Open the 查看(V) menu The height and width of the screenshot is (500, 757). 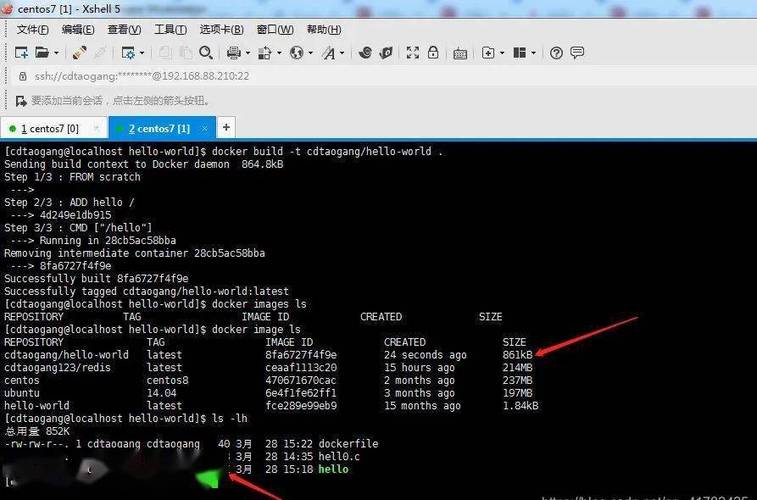click(x=124, y=29)
